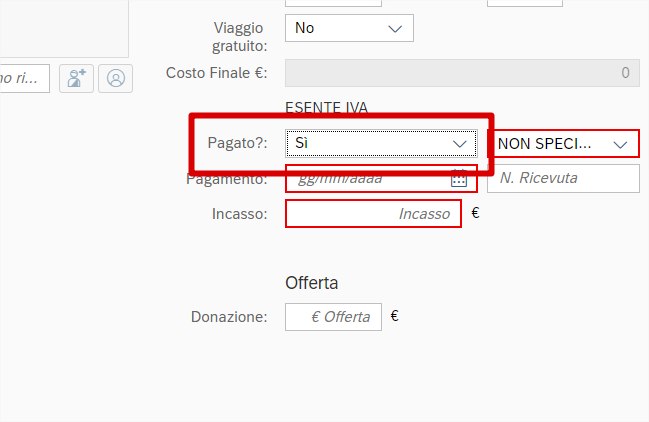Click the Costo Finale €: label
The width and height of the screenshot is (649, 422).
point(216,73)
